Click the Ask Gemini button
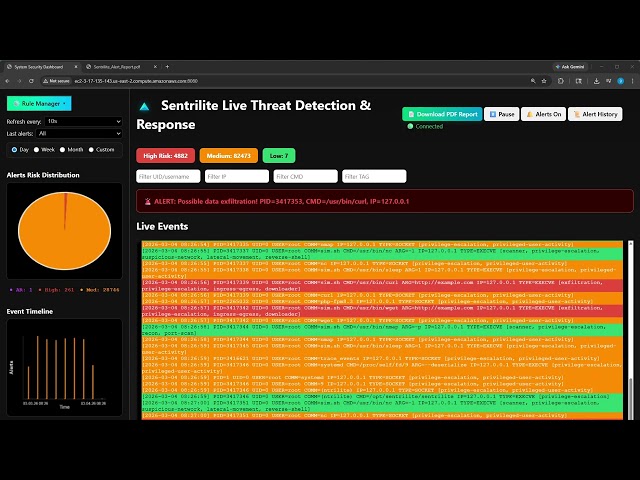 tap(570, 67)
